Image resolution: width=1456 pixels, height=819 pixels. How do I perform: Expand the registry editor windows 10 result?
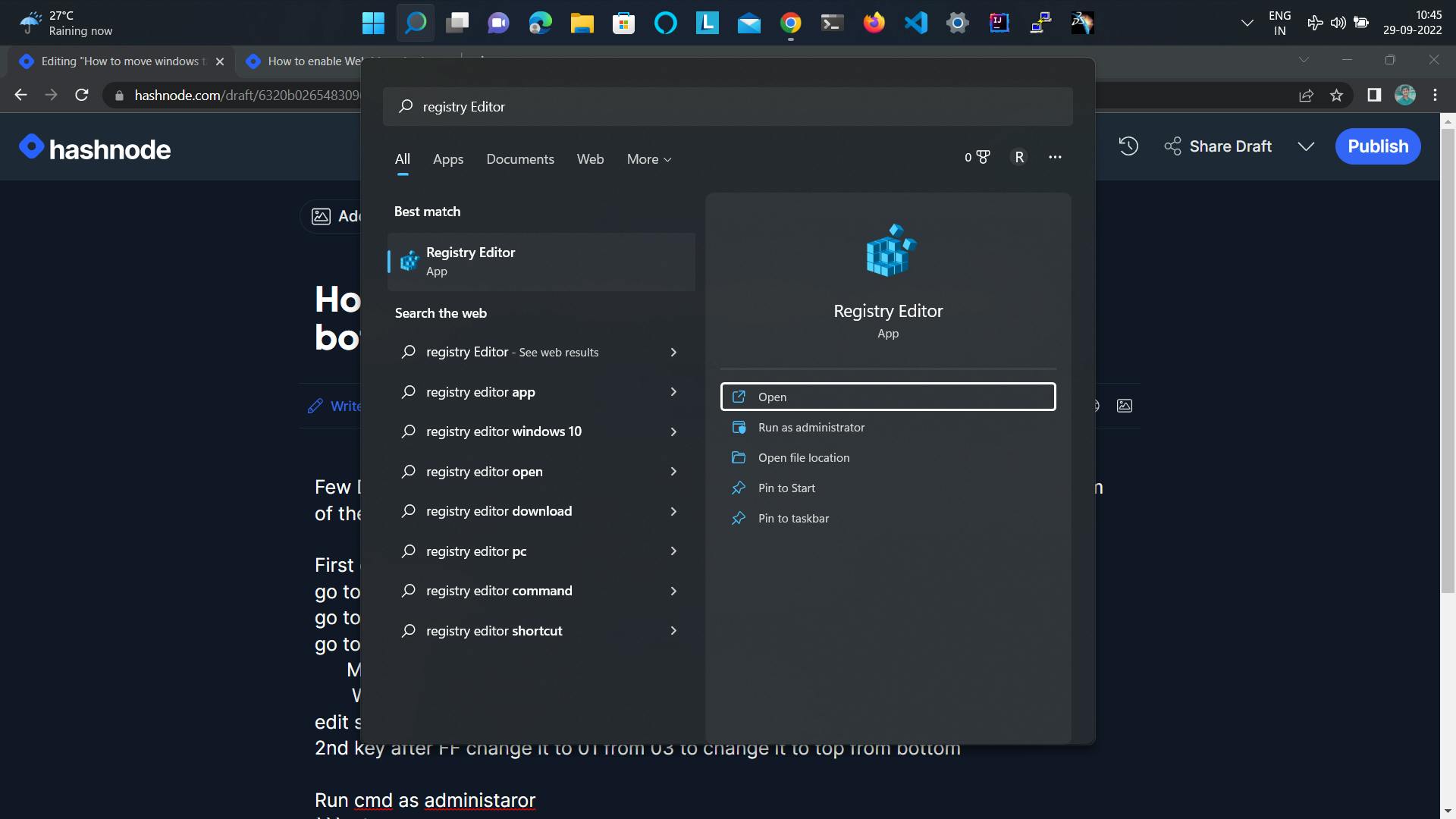675,432
